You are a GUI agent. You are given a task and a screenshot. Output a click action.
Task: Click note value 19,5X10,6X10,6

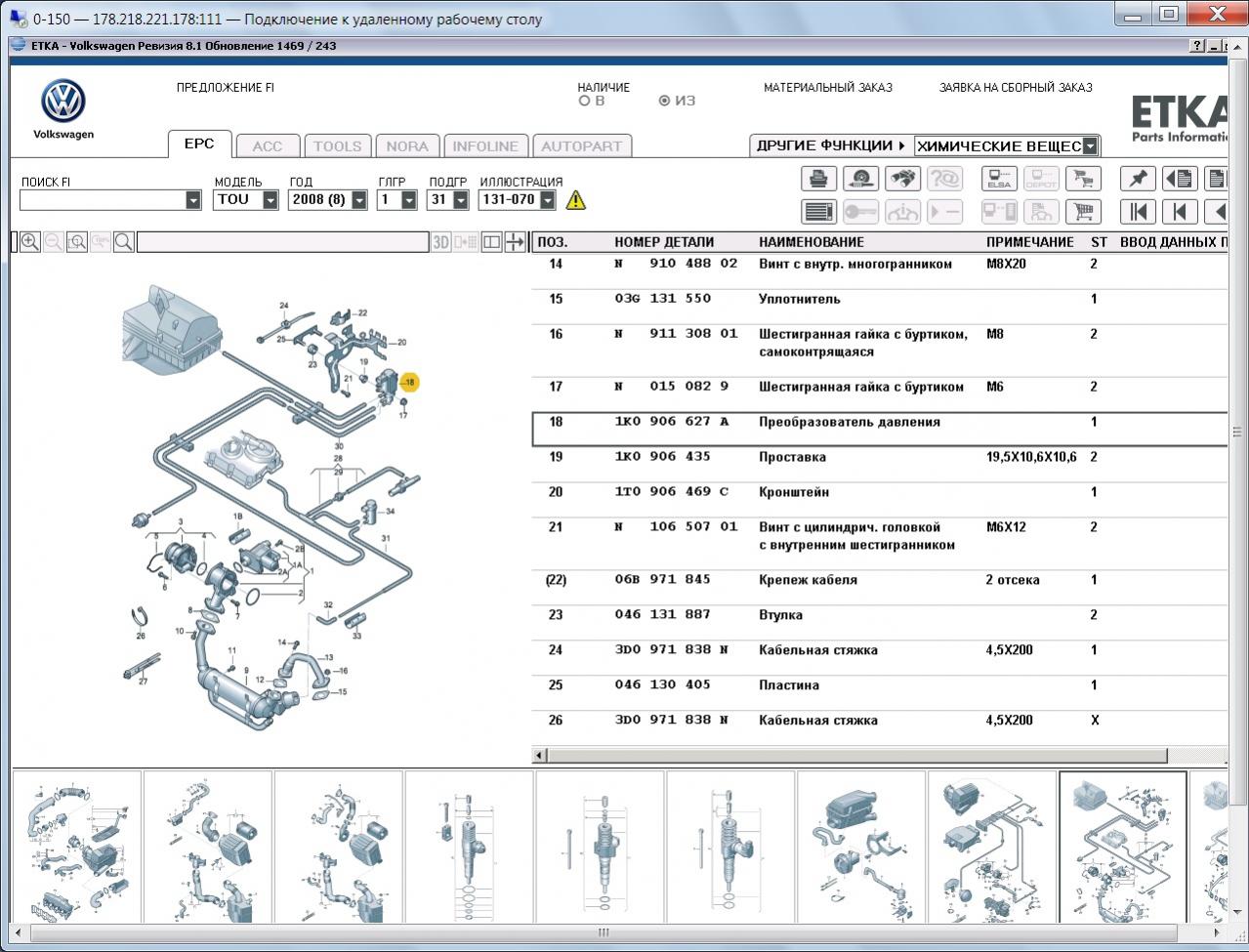(1031, 457)
